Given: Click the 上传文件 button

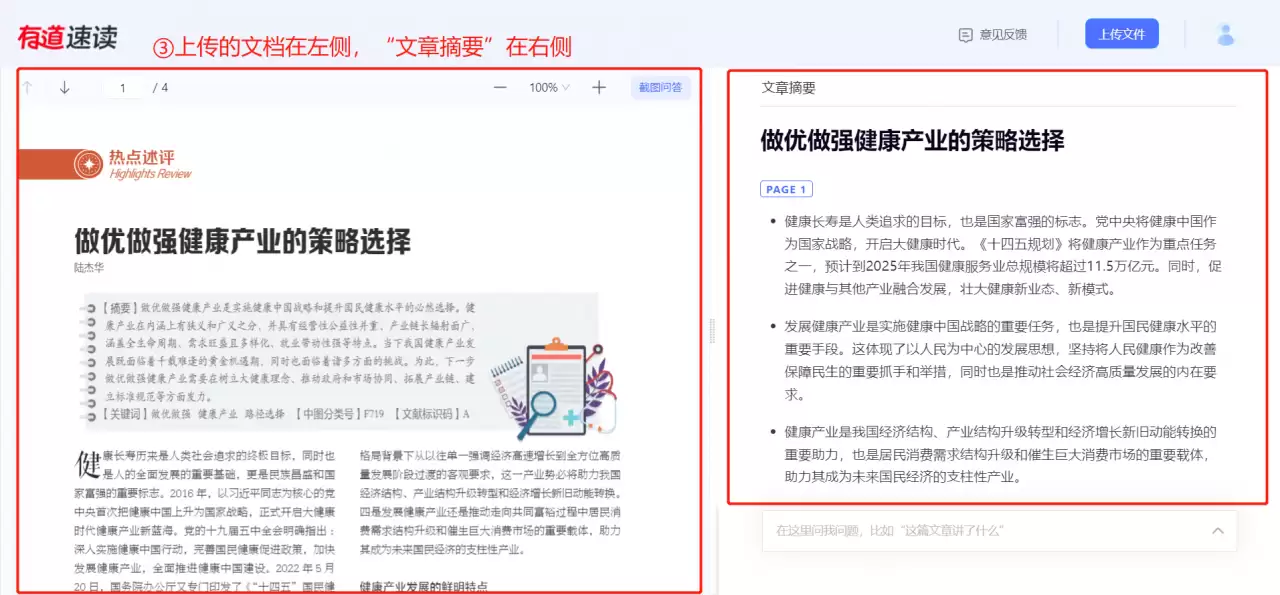Looking at the screenshot, I should (1122, 34).
